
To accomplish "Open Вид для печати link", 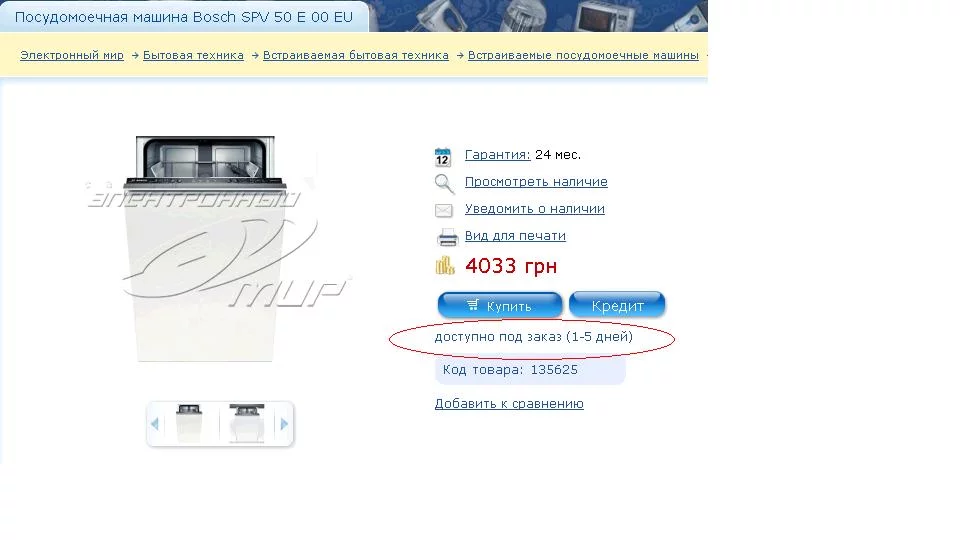I will 515,236.
